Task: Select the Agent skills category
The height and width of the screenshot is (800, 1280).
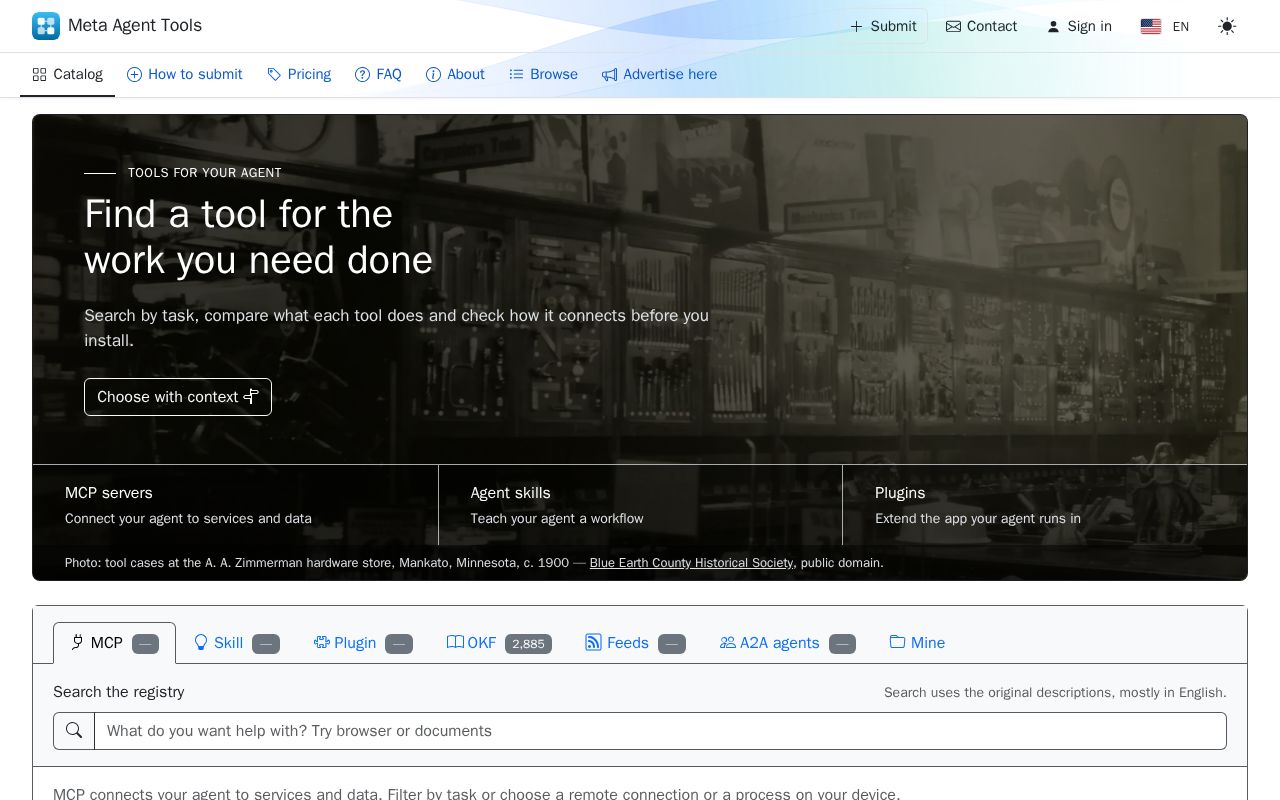Action: click(640, 505)
